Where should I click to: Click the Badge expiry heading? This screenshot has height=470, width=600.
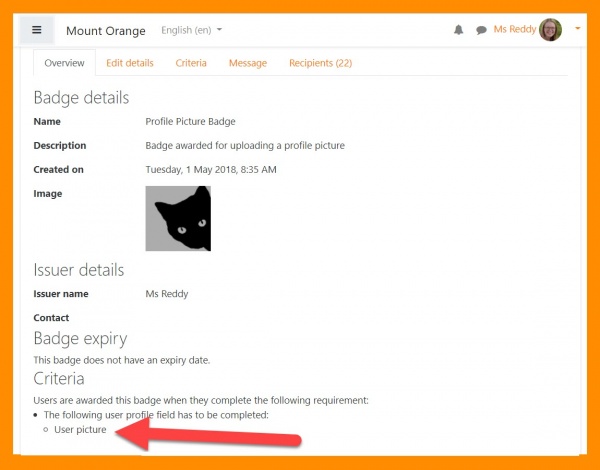pos(80,338)
